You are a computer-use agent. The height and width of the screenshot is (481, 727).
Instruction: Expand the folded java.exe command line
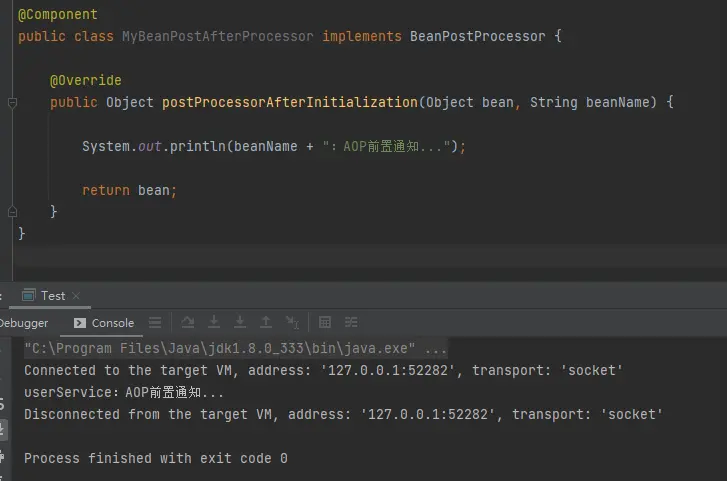click(436, 349)
